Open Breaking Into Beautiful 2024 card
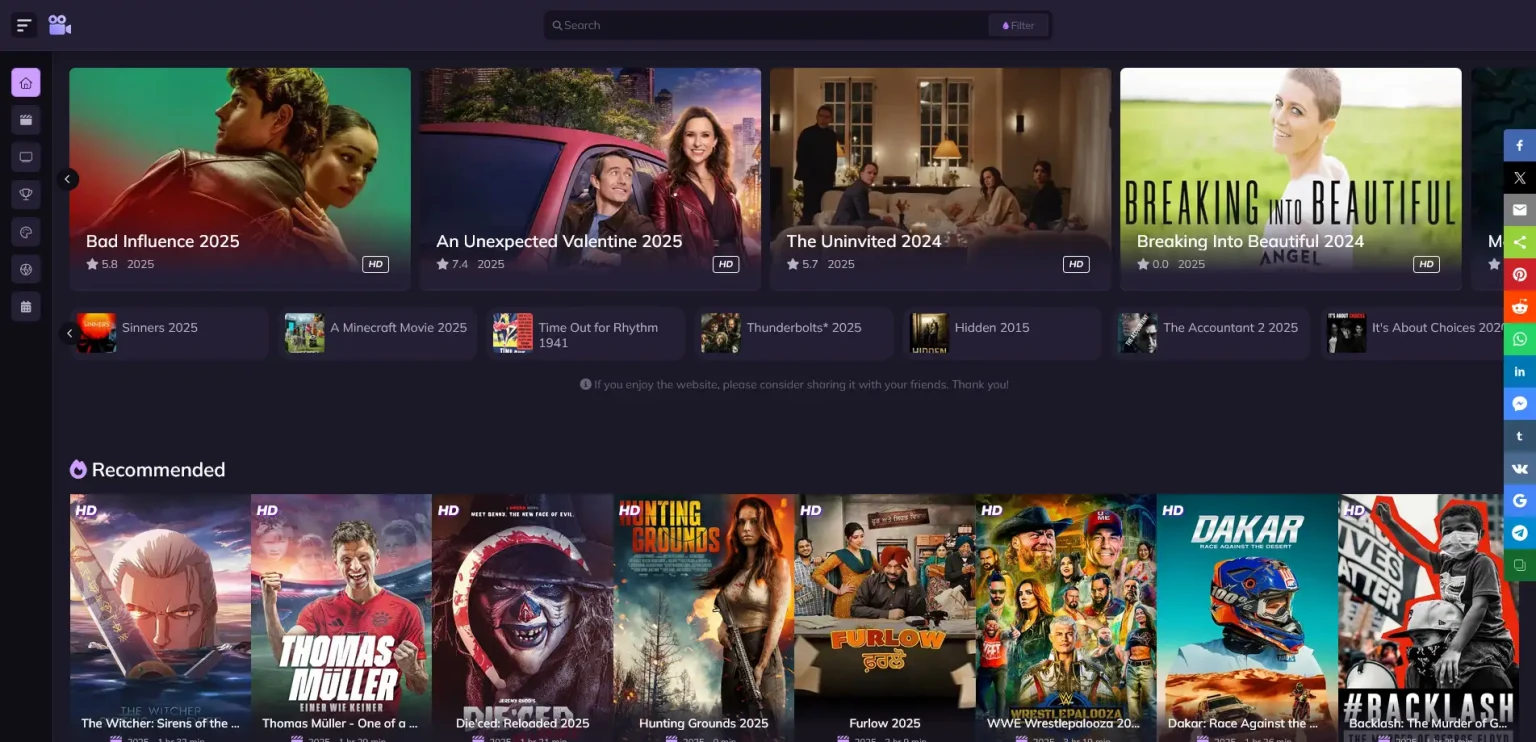The image size is (1536, 742). coord(1291,179)
